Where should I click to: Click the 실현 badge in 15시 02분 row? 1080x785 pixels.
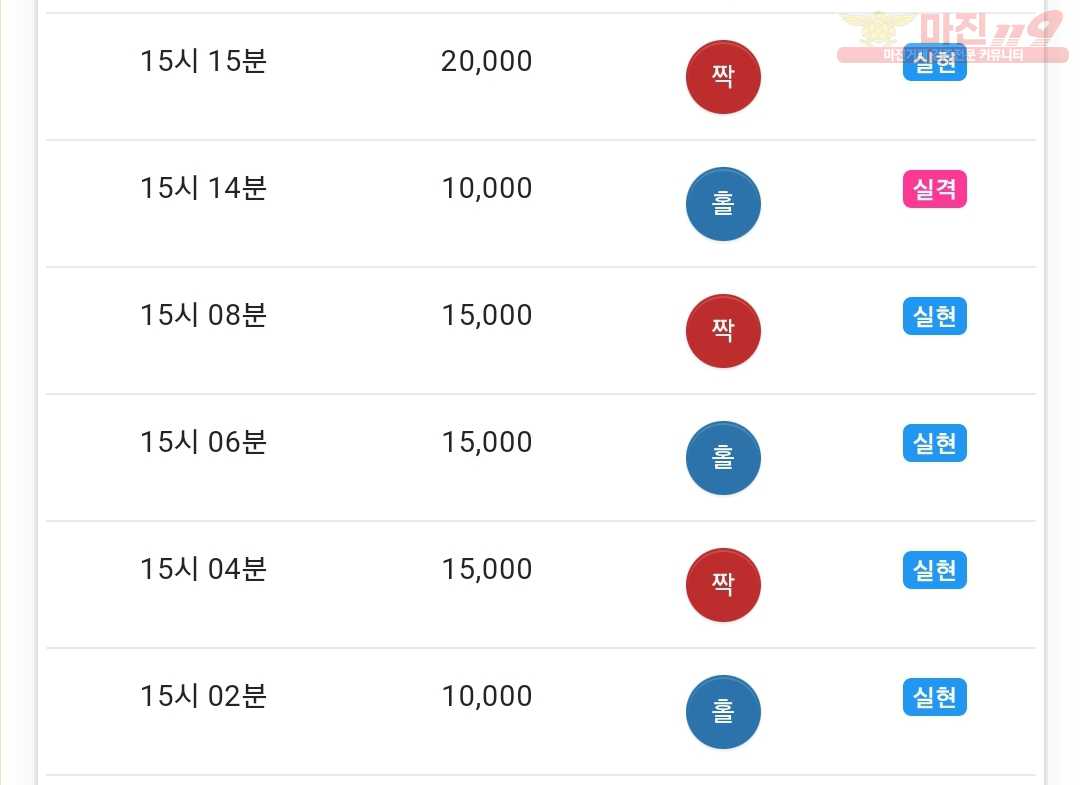tap(935, 697)
